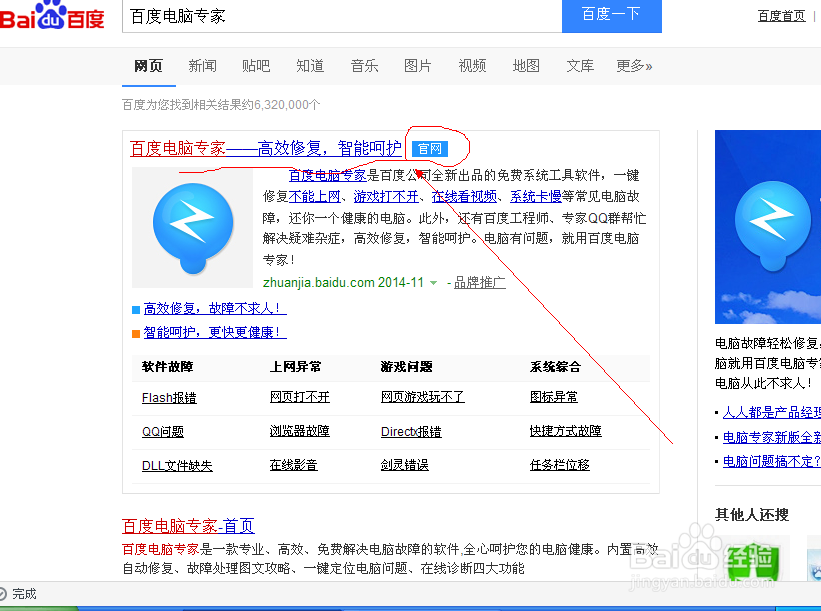Open the 图标异常 link
The width and height of the screenshot is (821, 611).
point(553,397)
